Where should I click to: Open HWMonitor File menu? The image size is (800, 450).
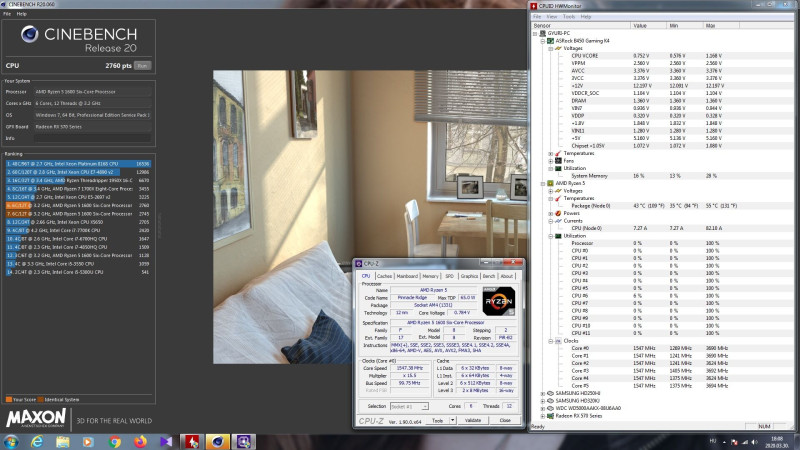point(537,17)
